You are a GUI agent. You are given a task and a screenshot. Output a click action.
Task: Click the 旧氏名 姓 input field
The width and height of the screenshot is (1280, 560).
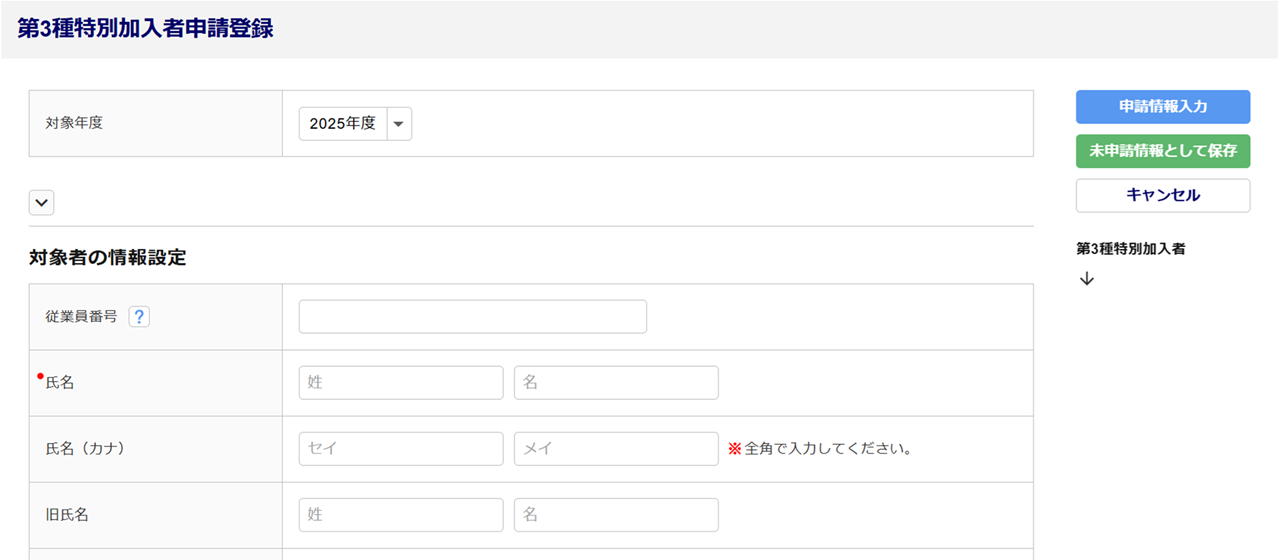[401, 515]
